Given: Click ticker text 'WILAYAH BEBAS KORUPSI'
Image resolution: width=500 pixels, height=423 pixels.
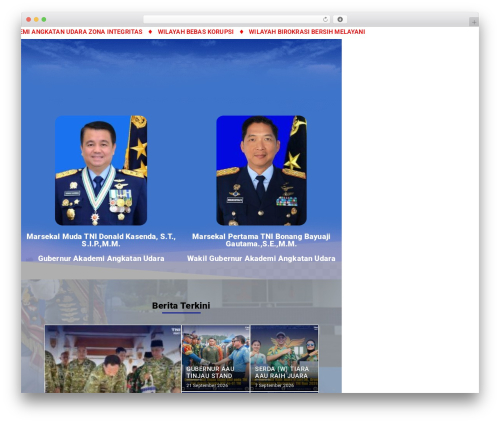Looking at the screenshot, I should click(x=196, y=32).
